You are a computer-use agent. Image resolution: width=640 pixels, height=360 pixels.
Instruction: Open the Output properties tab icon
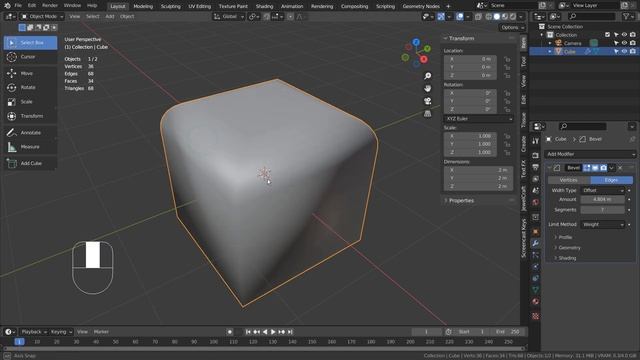coord(536,167)
